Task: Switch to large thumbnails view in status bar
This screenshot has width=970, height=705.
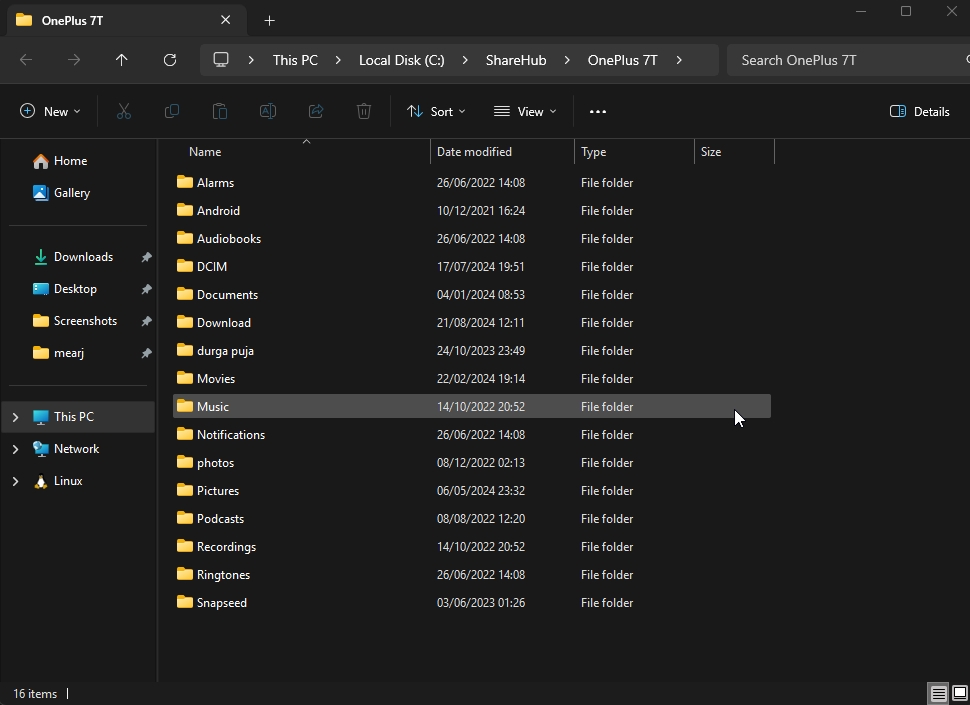Action: [x=959, y=693]
